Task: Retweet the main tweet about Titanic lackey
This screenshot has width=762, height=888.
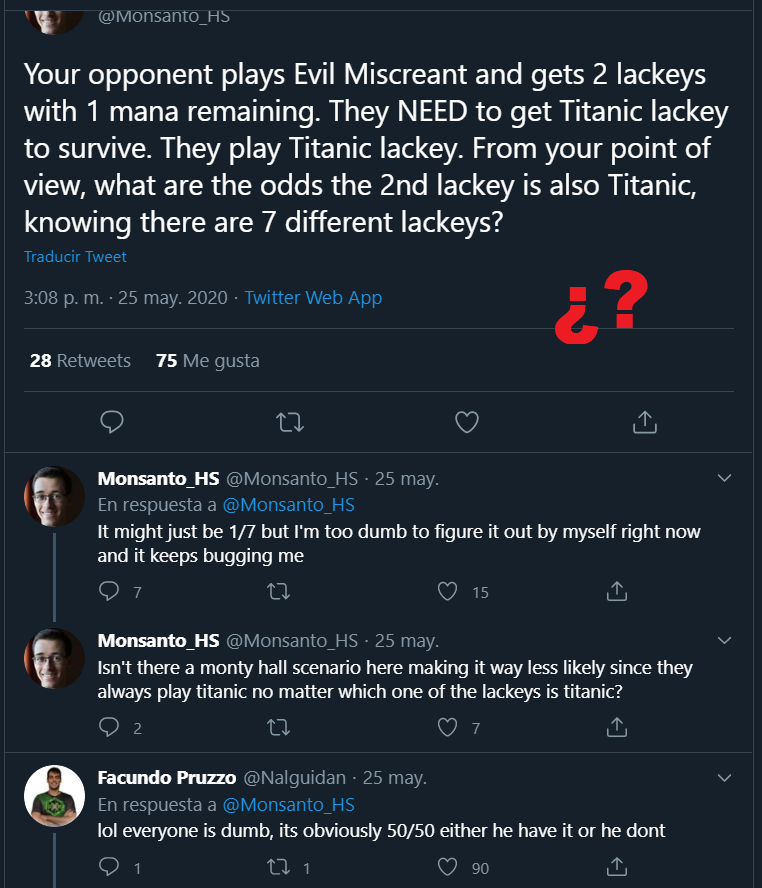Action: point(290,423)
